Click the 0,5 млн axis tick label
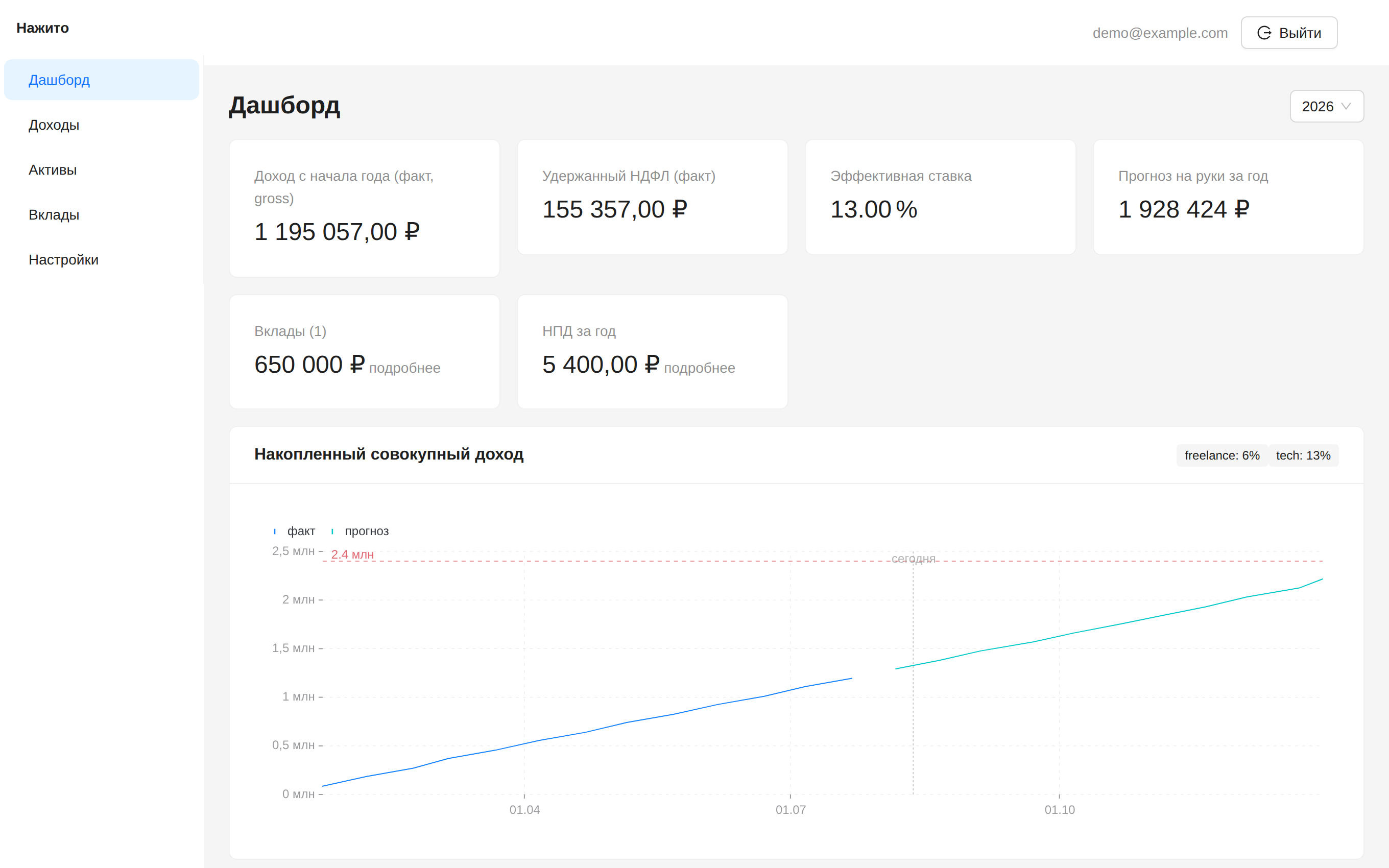The height and width of the screenshot is (868, 1389). tap(293, 745)
